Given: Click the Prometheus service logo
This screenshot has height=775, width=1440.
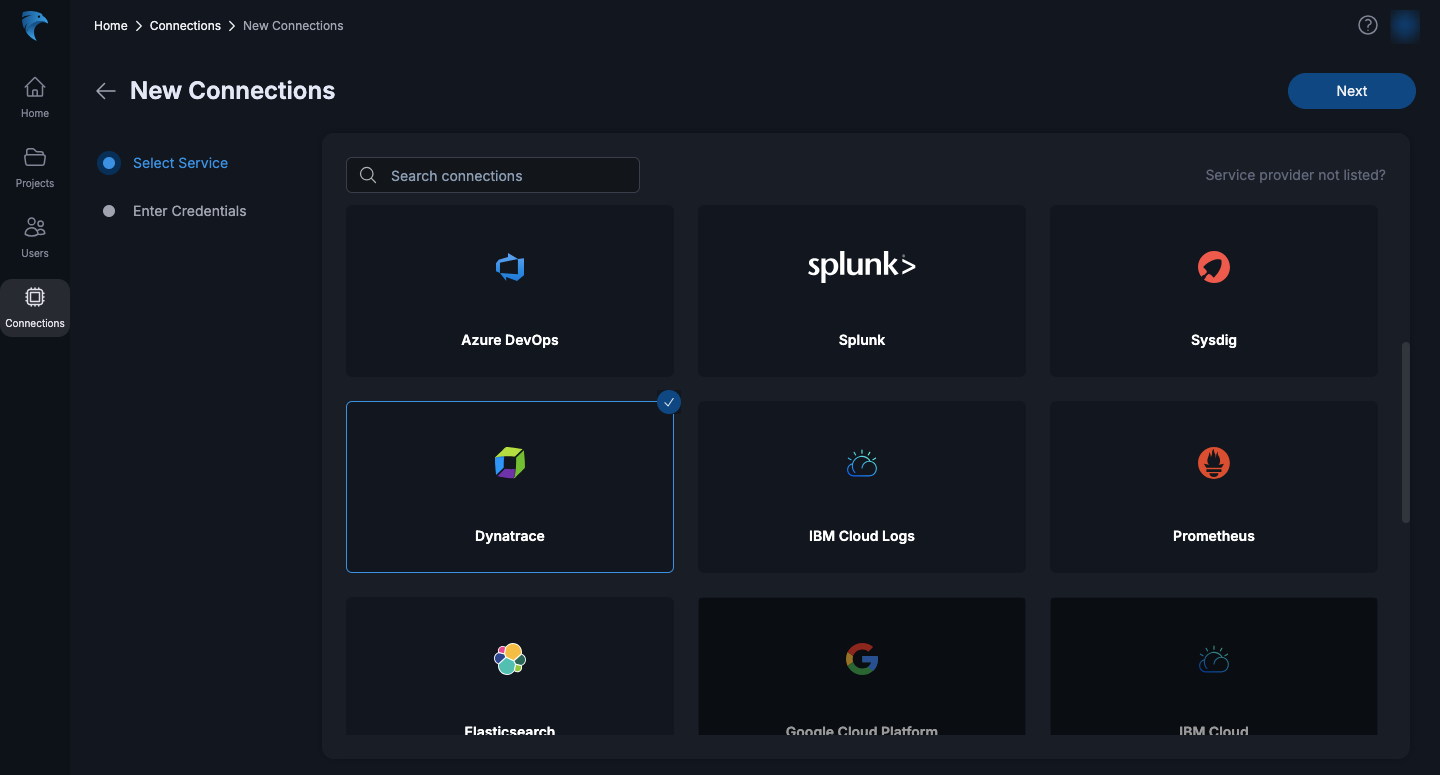Looking at the screenshot, I should coord(1213,463).
